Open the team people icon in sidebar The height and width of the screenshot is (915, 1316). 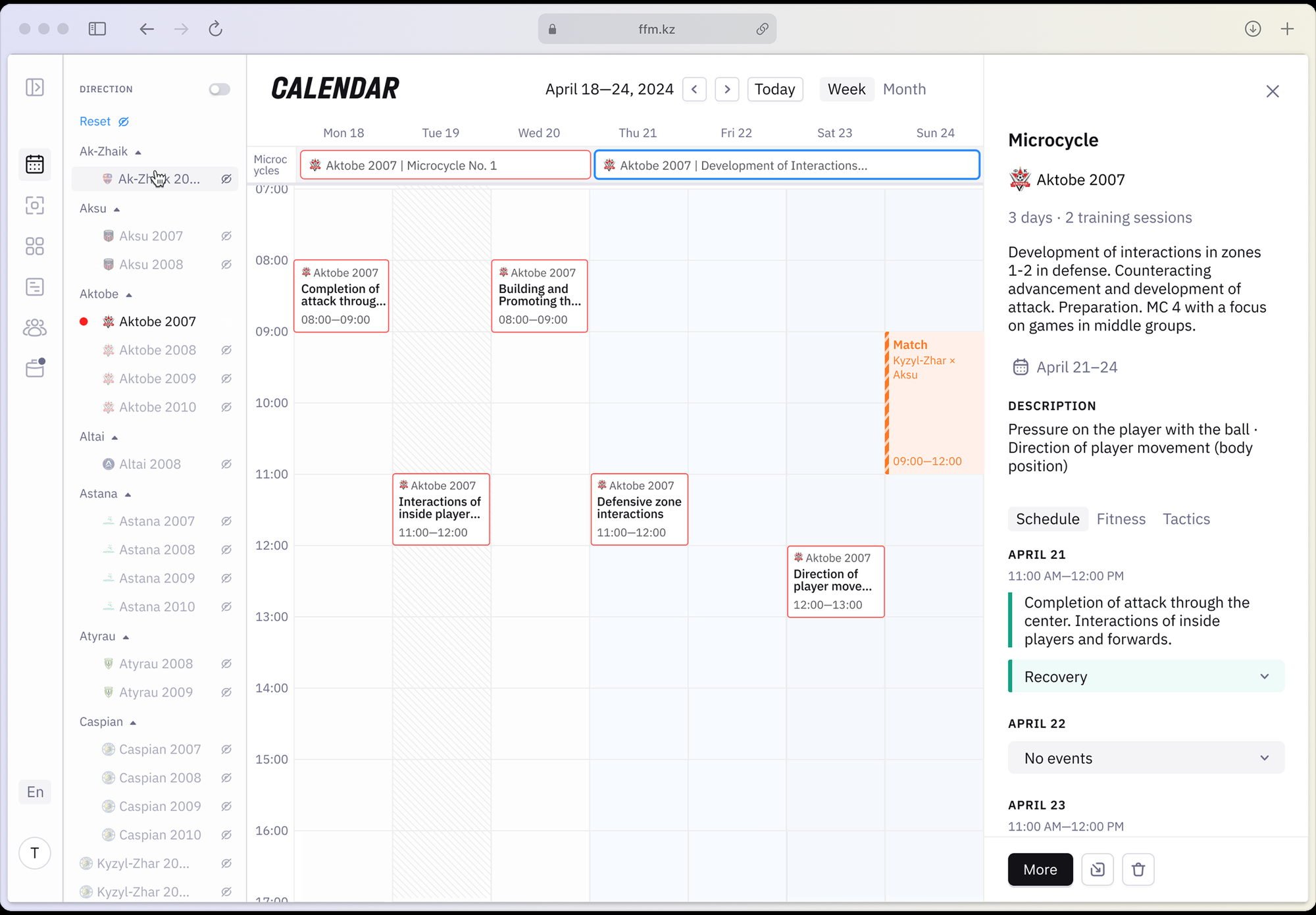tap(35, 328)
